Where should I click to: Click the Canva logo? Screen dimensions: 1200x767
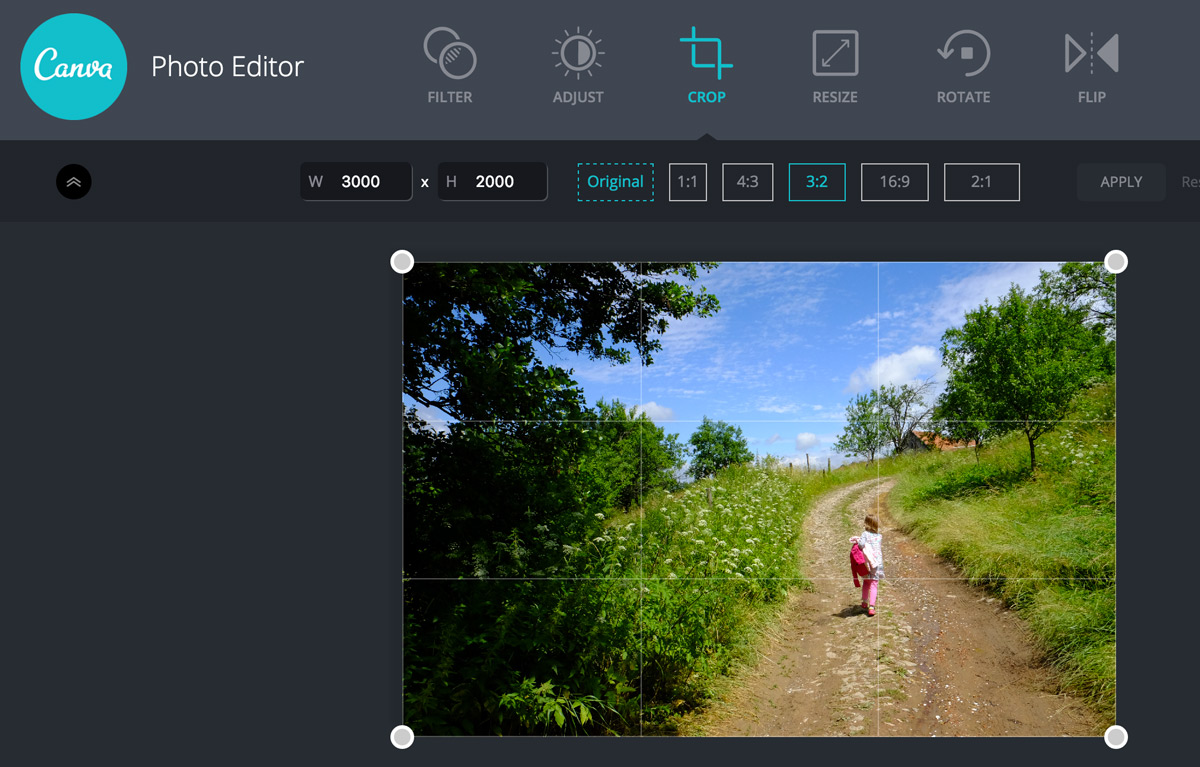pyautogui.click(x=73, y=66)
